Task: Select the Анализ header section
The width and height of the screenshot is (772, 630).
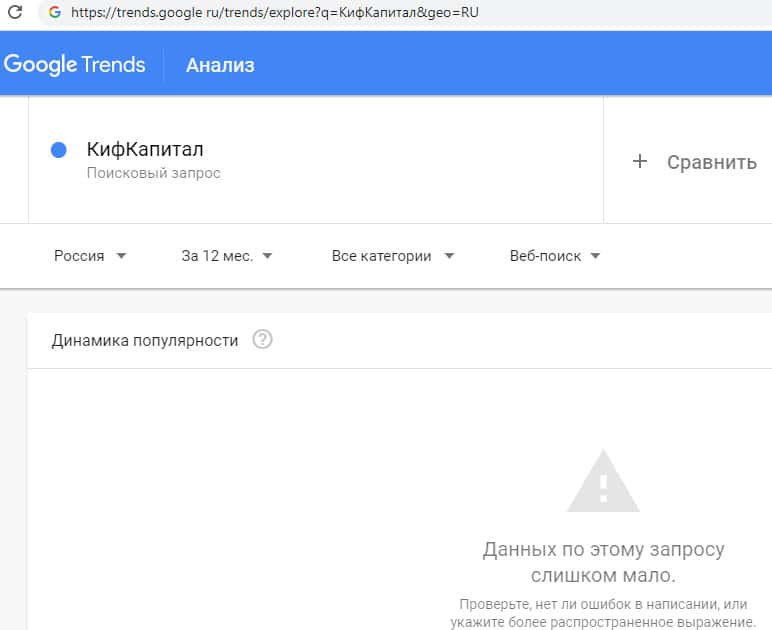Action: pos(220,66)
